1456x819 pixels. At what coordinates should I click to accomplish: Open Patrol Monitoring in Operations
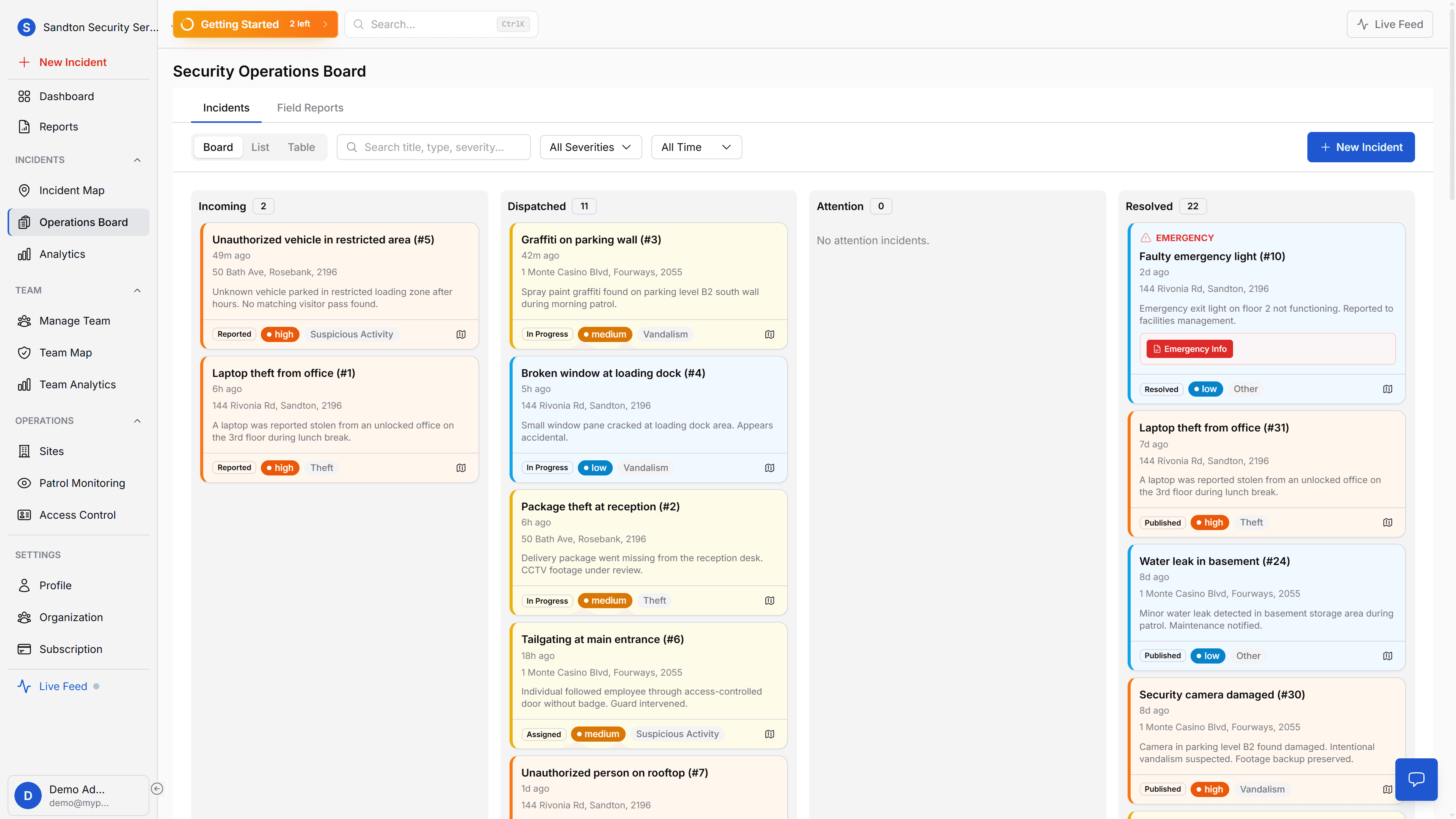83,483
